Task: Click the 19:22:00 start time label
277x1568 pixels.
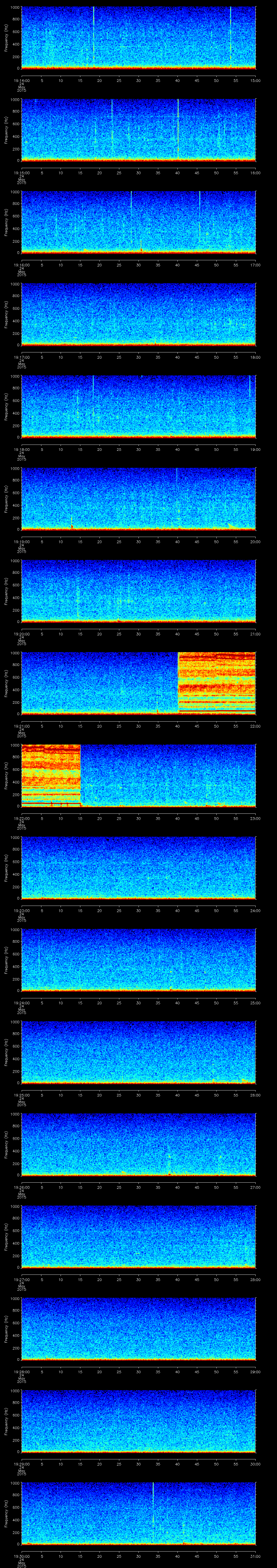Action: click(21, 818)
